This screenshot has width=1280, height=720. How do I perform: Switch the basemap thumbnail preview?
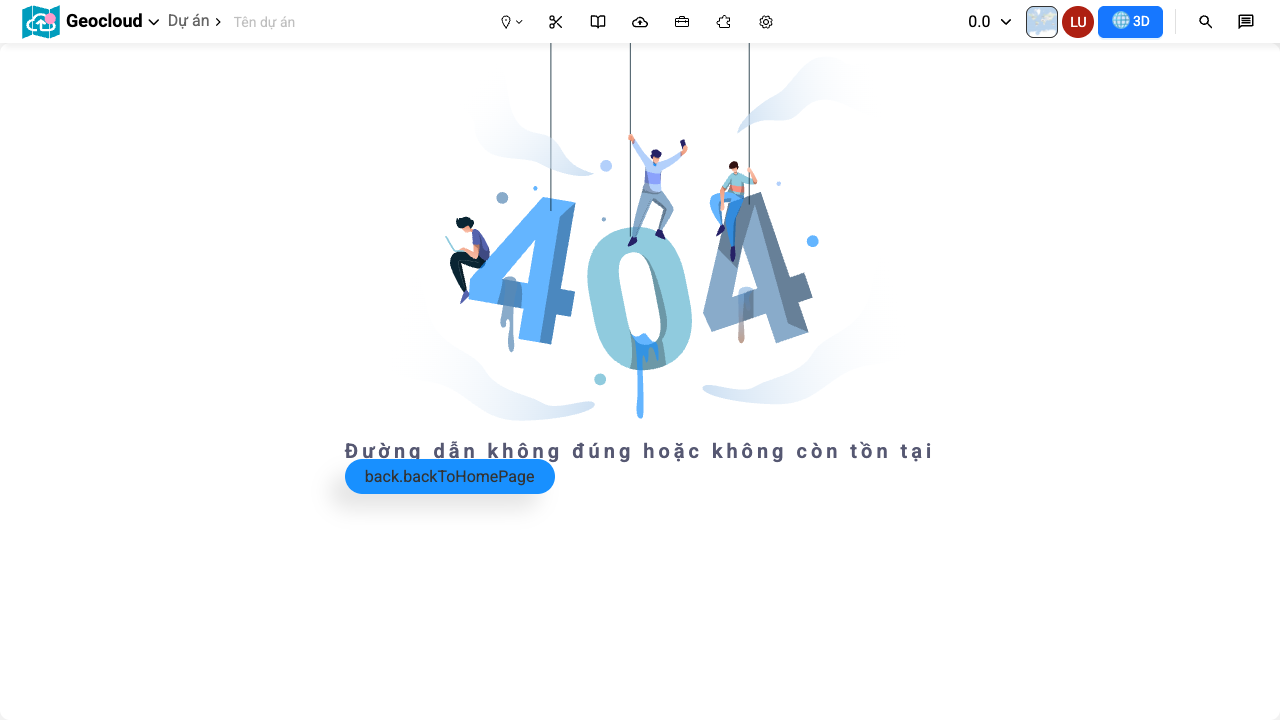pos(1041,21)
